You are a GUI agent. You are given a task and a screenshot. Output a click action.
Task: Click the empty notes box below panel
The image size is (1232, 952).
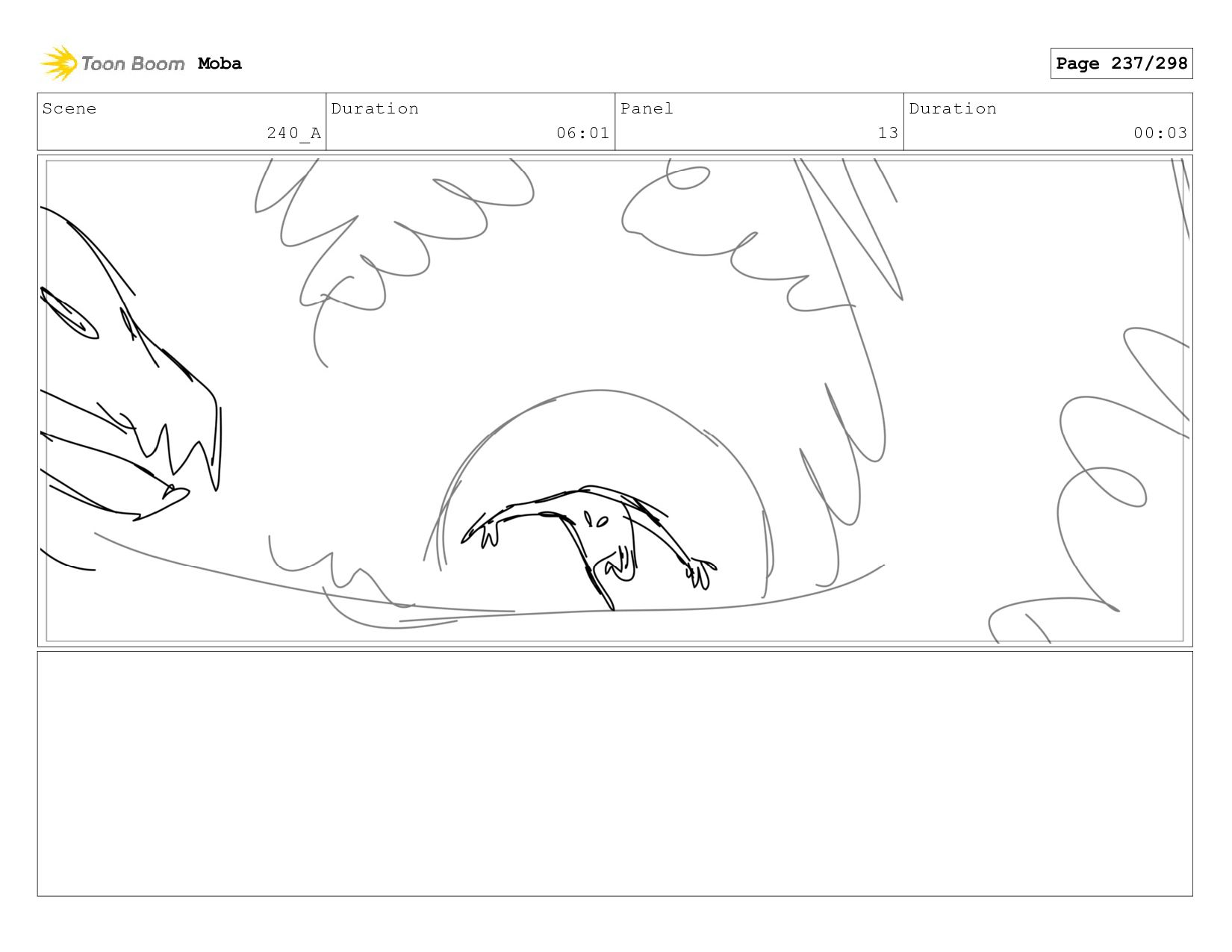point(615,774)
